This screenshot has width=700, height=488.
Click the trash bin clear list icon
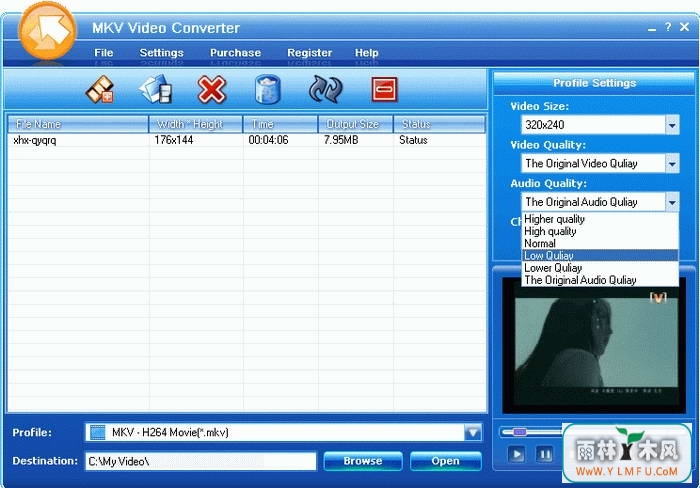(268, 89)
